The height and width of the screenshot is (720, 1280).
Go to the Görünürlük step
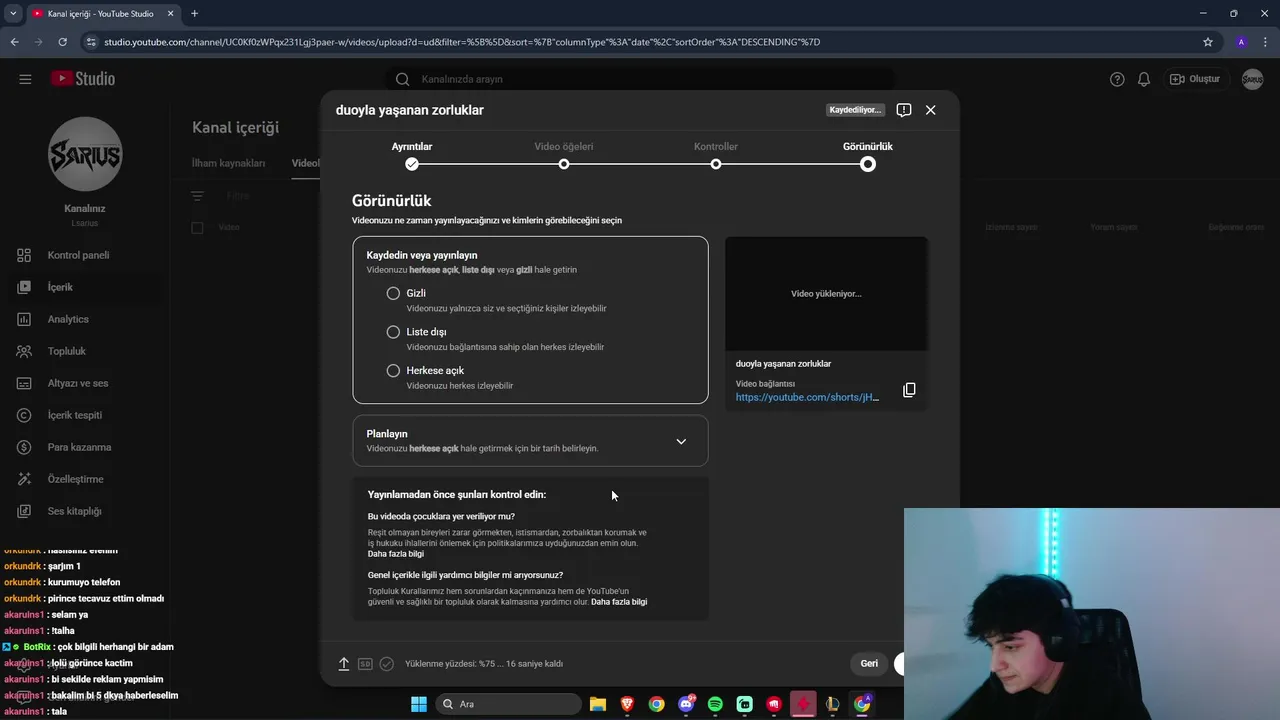(868, 155)
